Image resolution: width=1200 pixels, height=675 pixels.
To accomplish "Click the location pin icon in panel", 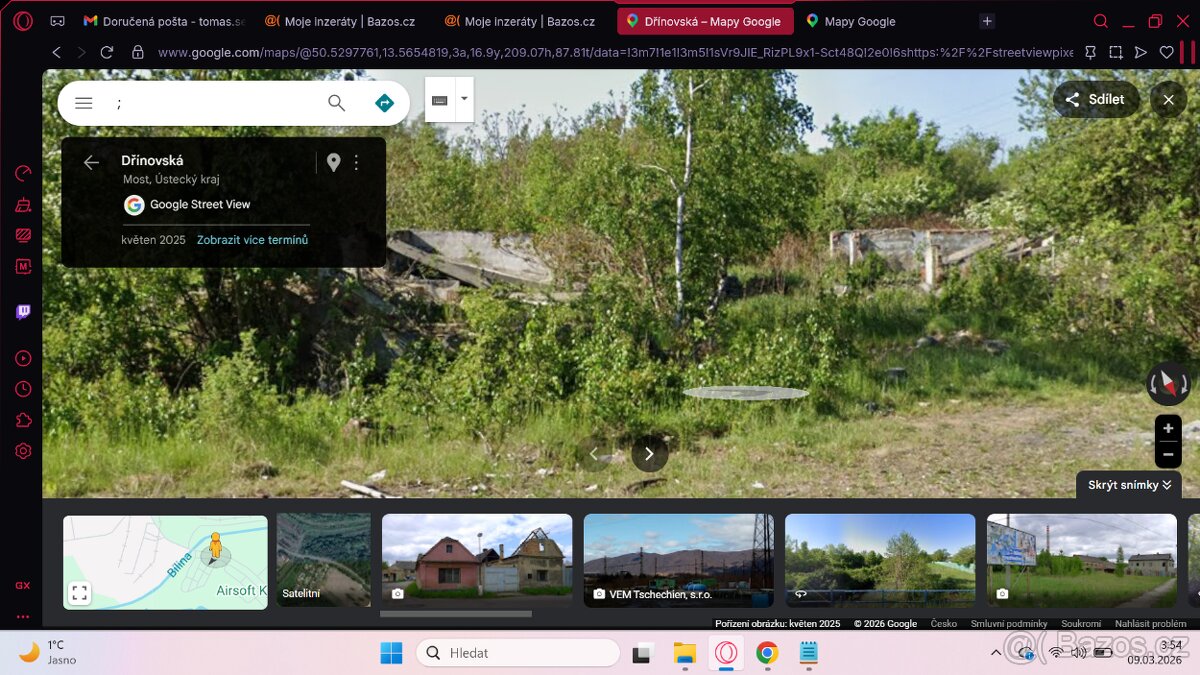I will (333, 162).
